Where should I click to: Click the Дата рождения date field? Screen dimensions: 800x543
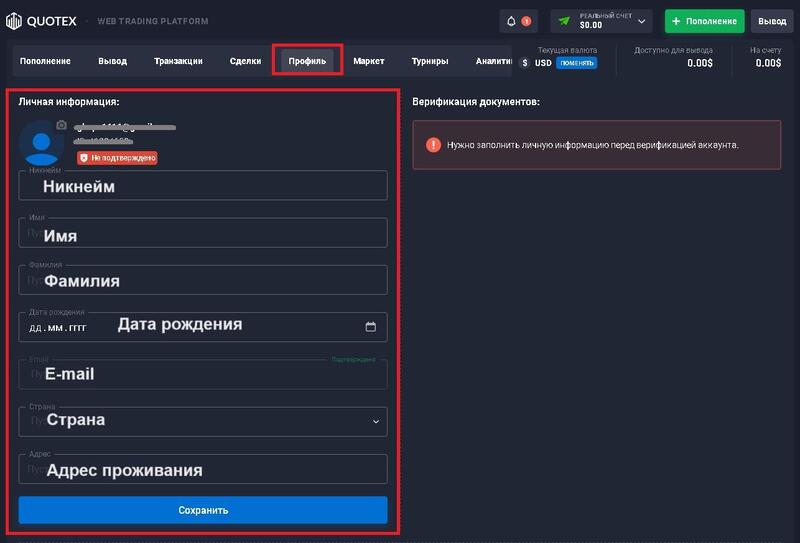(x=203, y=327)
